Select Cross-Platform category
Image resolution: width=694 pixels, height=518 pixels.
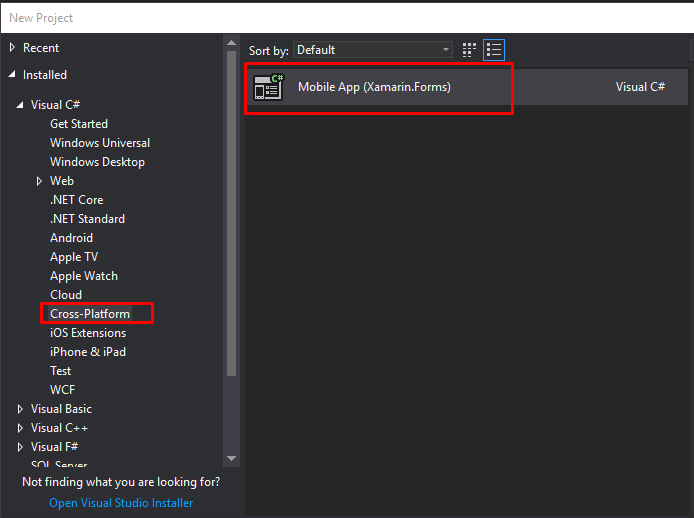pyautogui.click(x=90, y=314)
